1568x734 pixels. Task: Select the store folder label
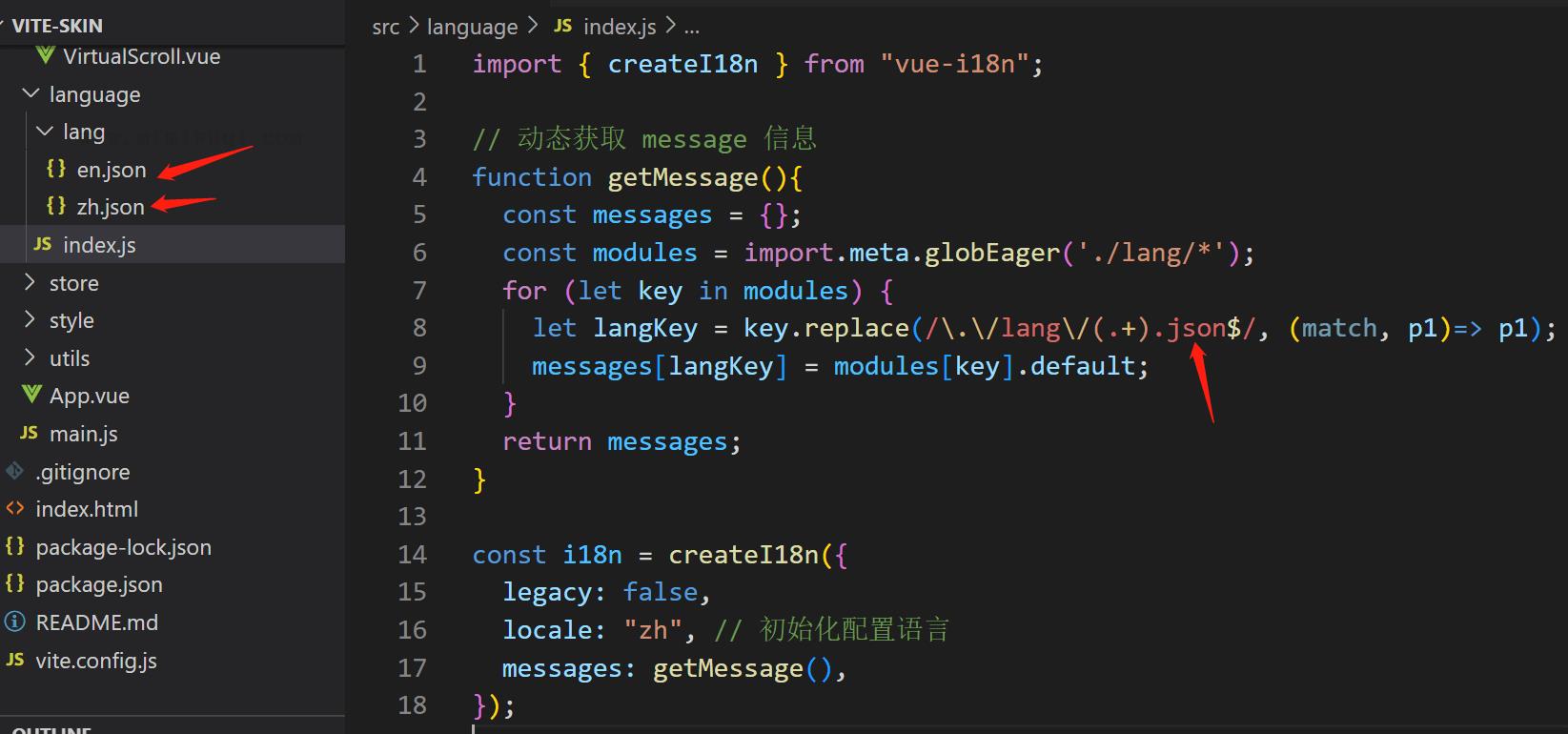(x=74, y=283)
